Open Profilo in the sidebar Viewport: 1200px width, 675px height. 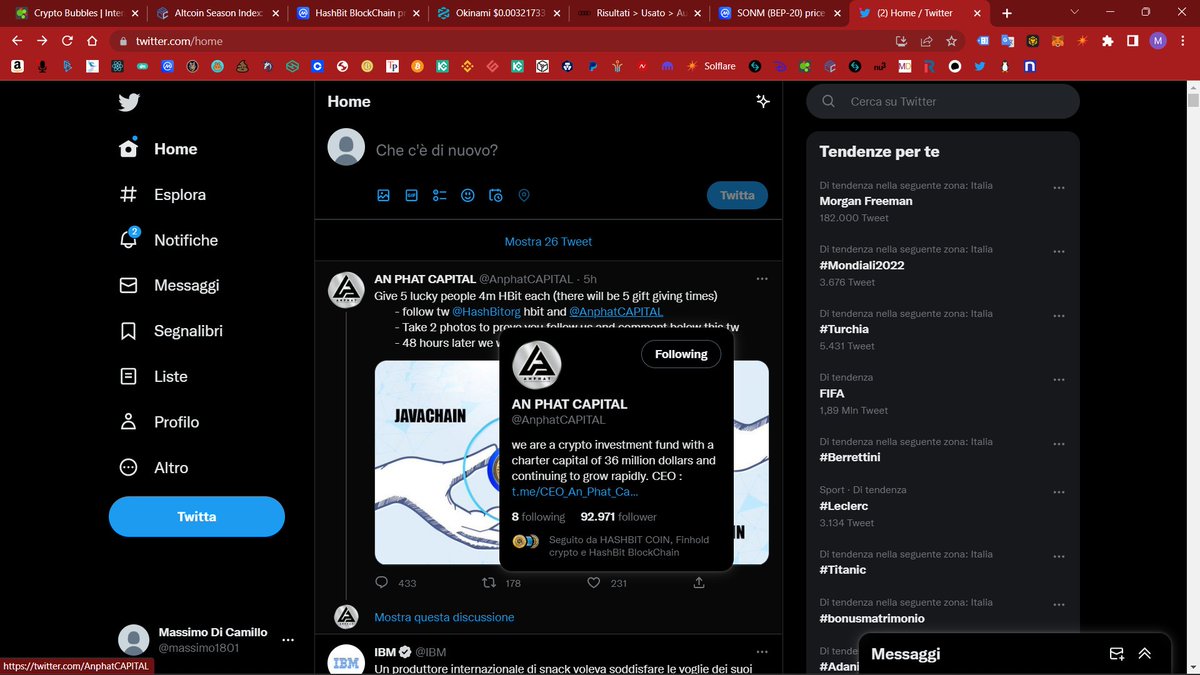pos(159,422)
